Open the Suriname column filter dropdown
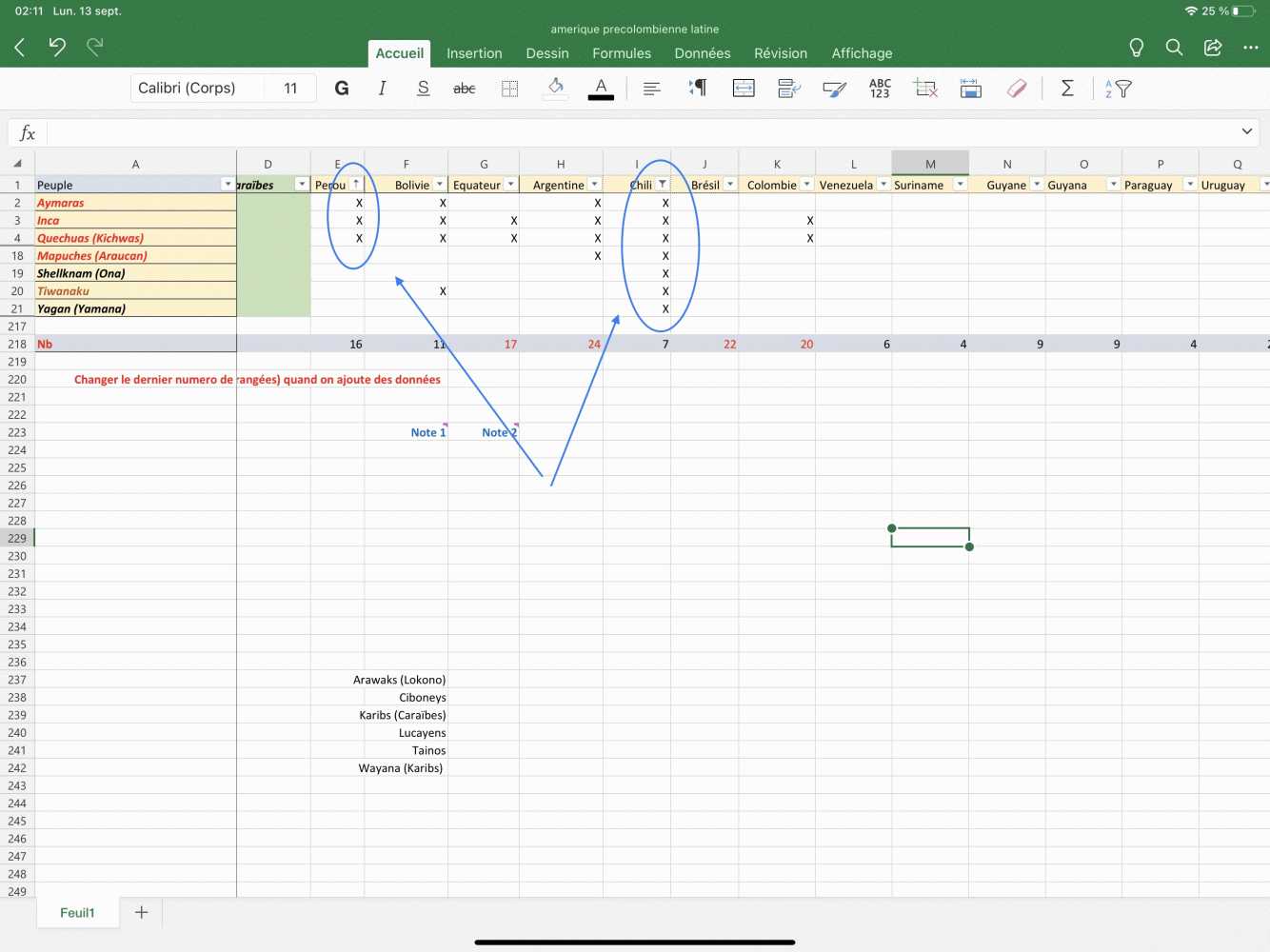The image size is (1270, 952). 961,185
